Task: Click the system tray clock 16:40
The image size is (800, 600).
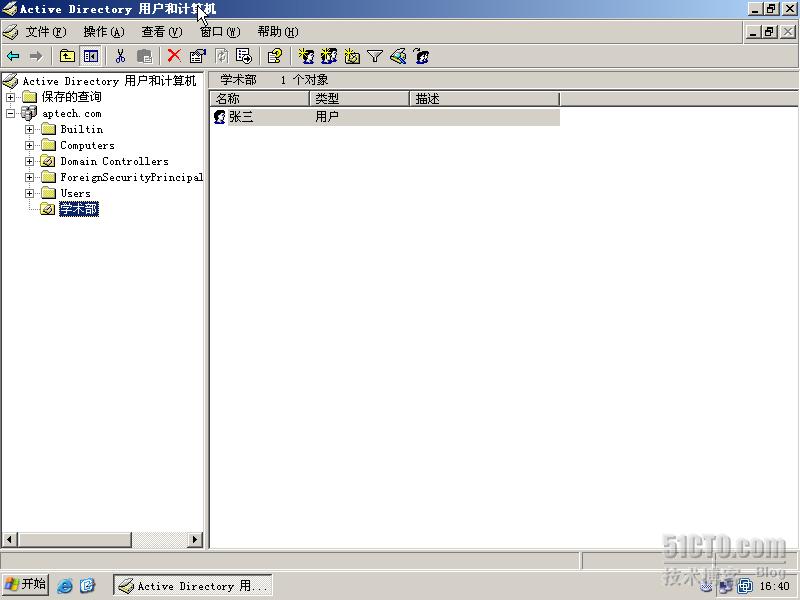Action: point(774,586)
